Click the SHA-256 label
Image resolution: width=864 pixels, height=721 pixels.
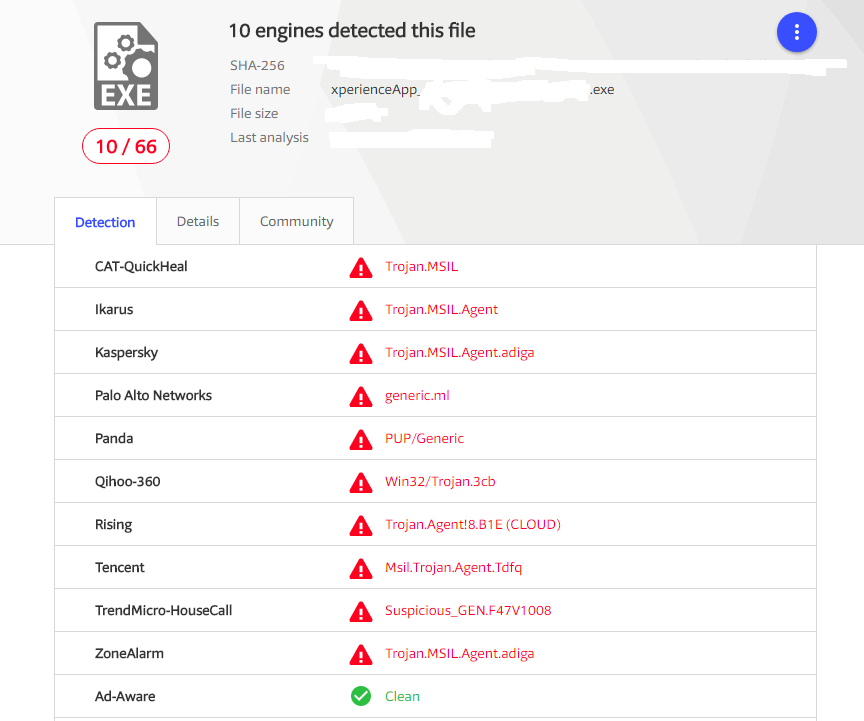(257, 65)
